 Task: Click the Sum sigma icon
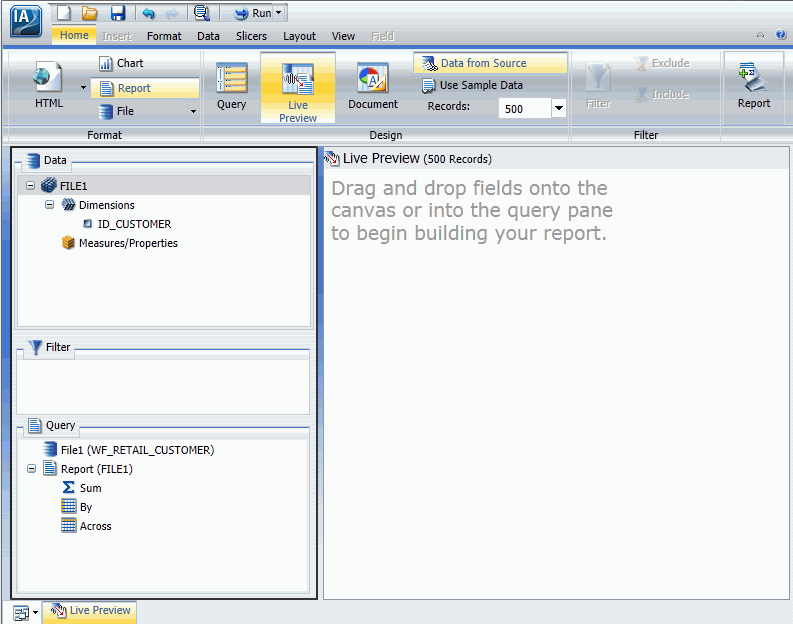(68, 487)
